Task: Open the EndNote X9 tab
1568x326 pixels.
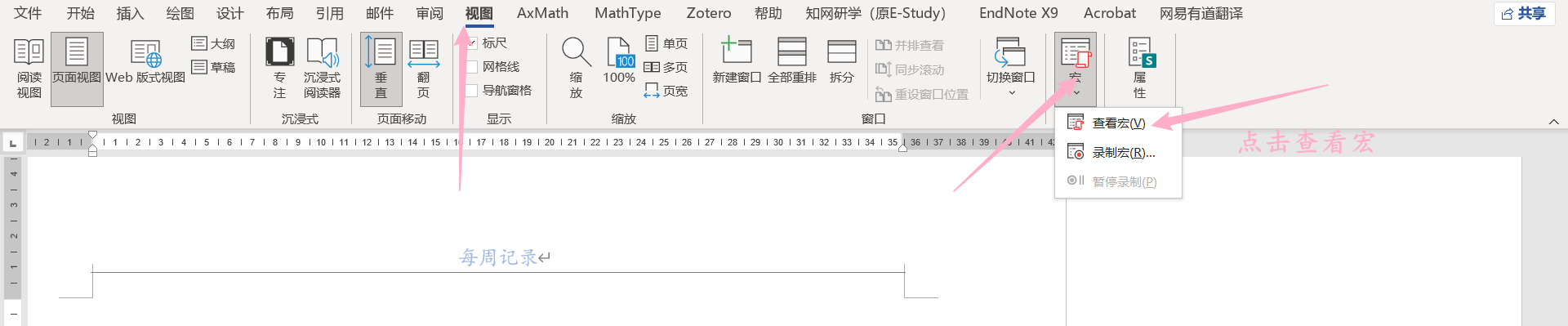Action: point(1018,13)
